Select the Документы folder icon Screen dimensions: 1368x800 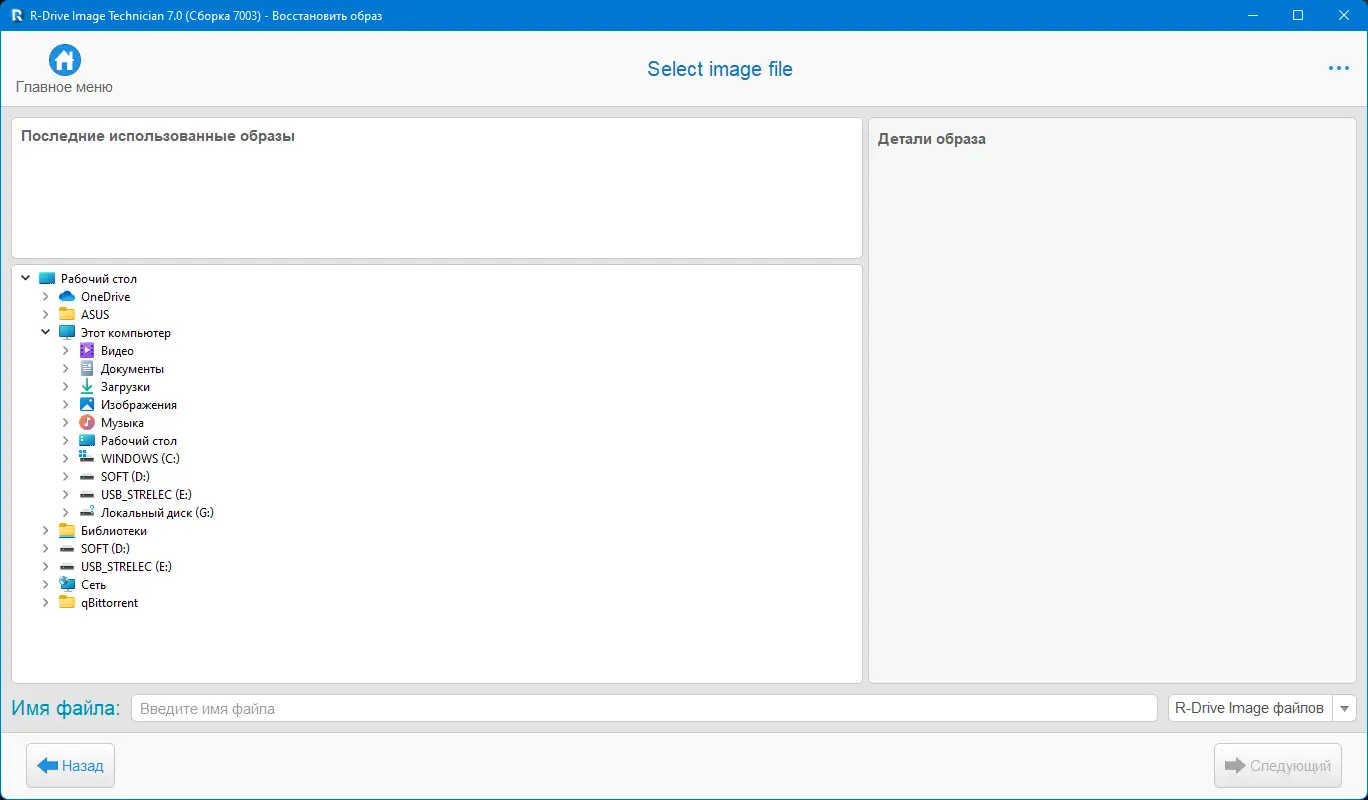click(x=87, y=369)
